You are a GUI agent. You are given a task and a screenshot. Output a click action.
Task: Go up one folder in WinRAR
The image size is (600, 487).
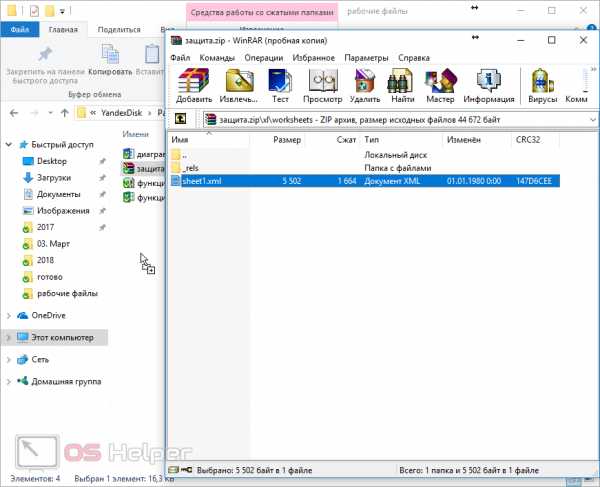point(180,119)
